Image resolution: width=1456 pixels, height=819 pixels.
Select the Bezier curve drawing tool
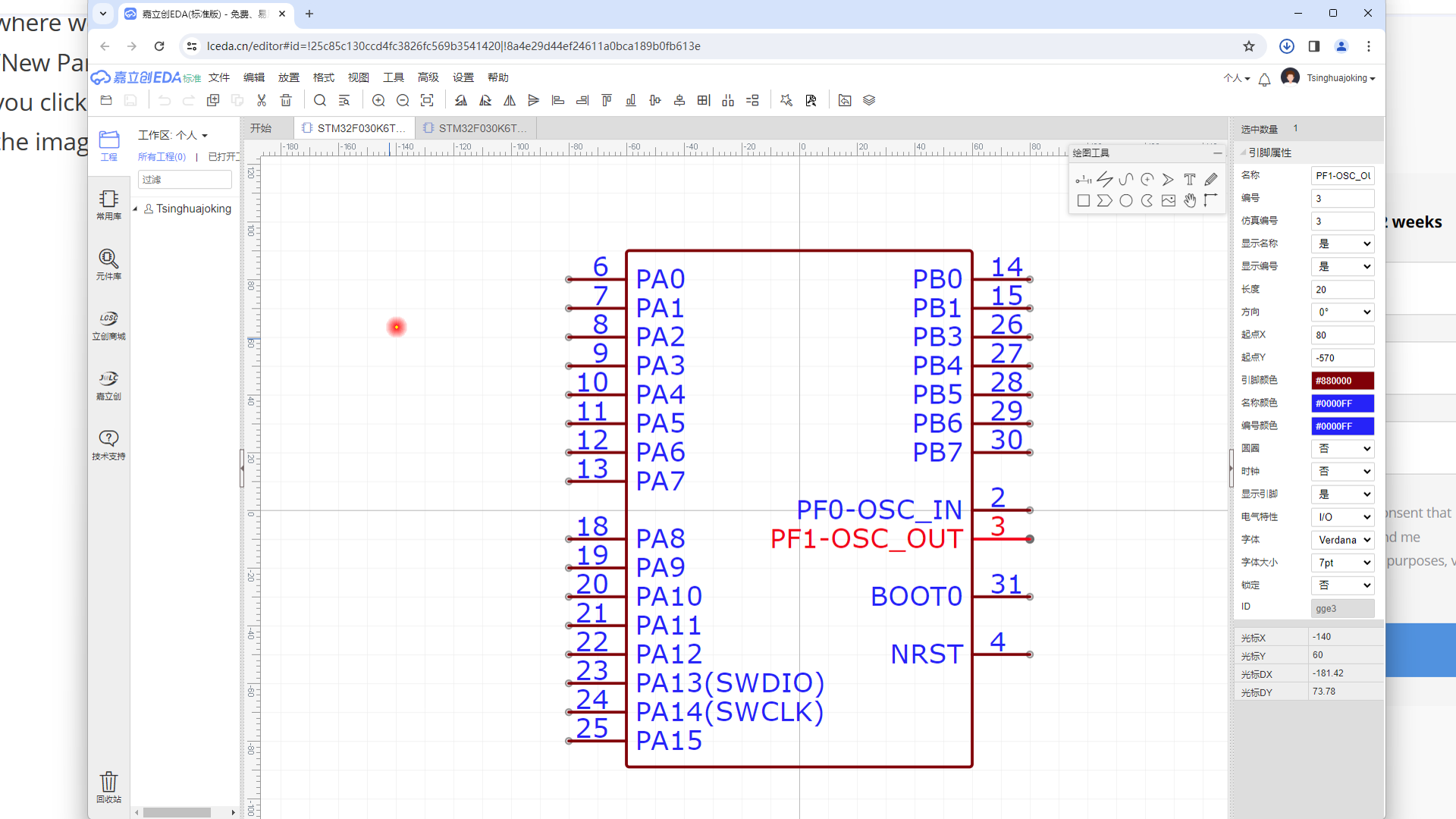1126,180
